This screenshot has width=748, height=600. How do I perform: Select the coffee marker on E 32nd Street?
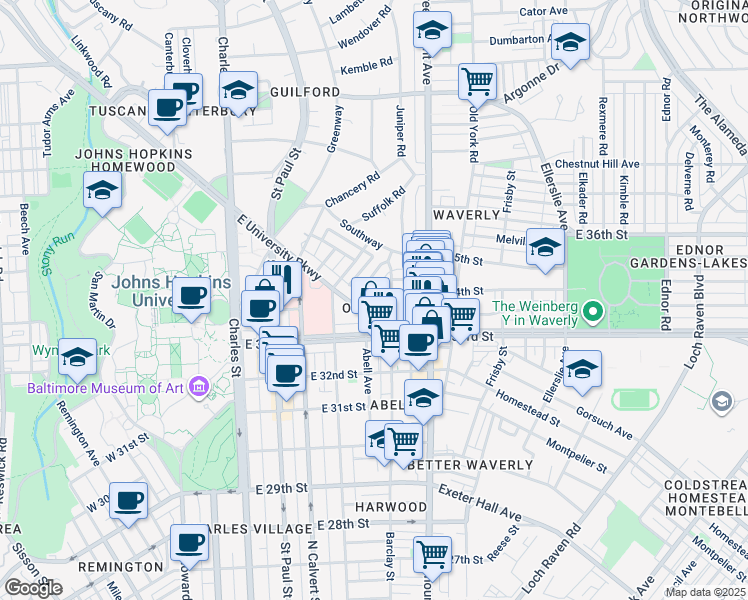click(287, 374)
